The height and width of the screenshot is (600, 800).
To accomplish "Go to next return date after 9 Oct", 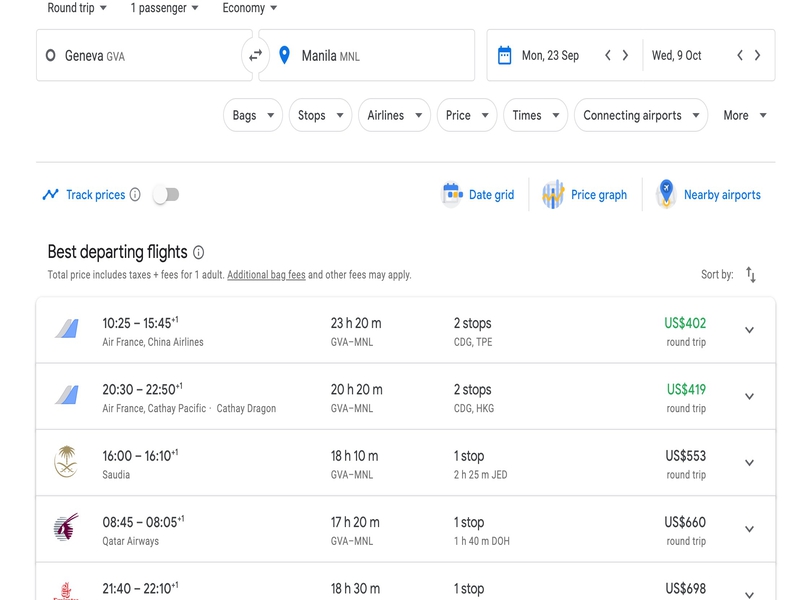I will [757, 55].
